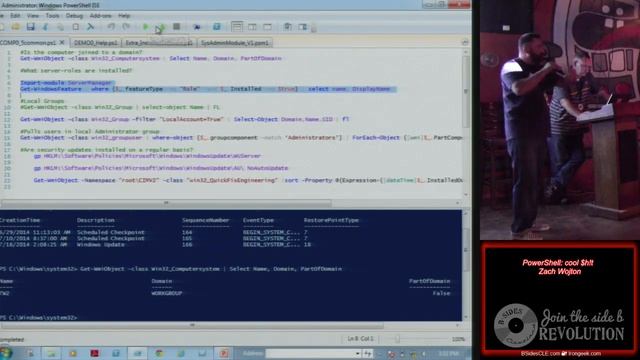Open New Remote PowerShell Tab icon
Image resolution: width=640 pixels, height=360 pixels.
point(197,27)
